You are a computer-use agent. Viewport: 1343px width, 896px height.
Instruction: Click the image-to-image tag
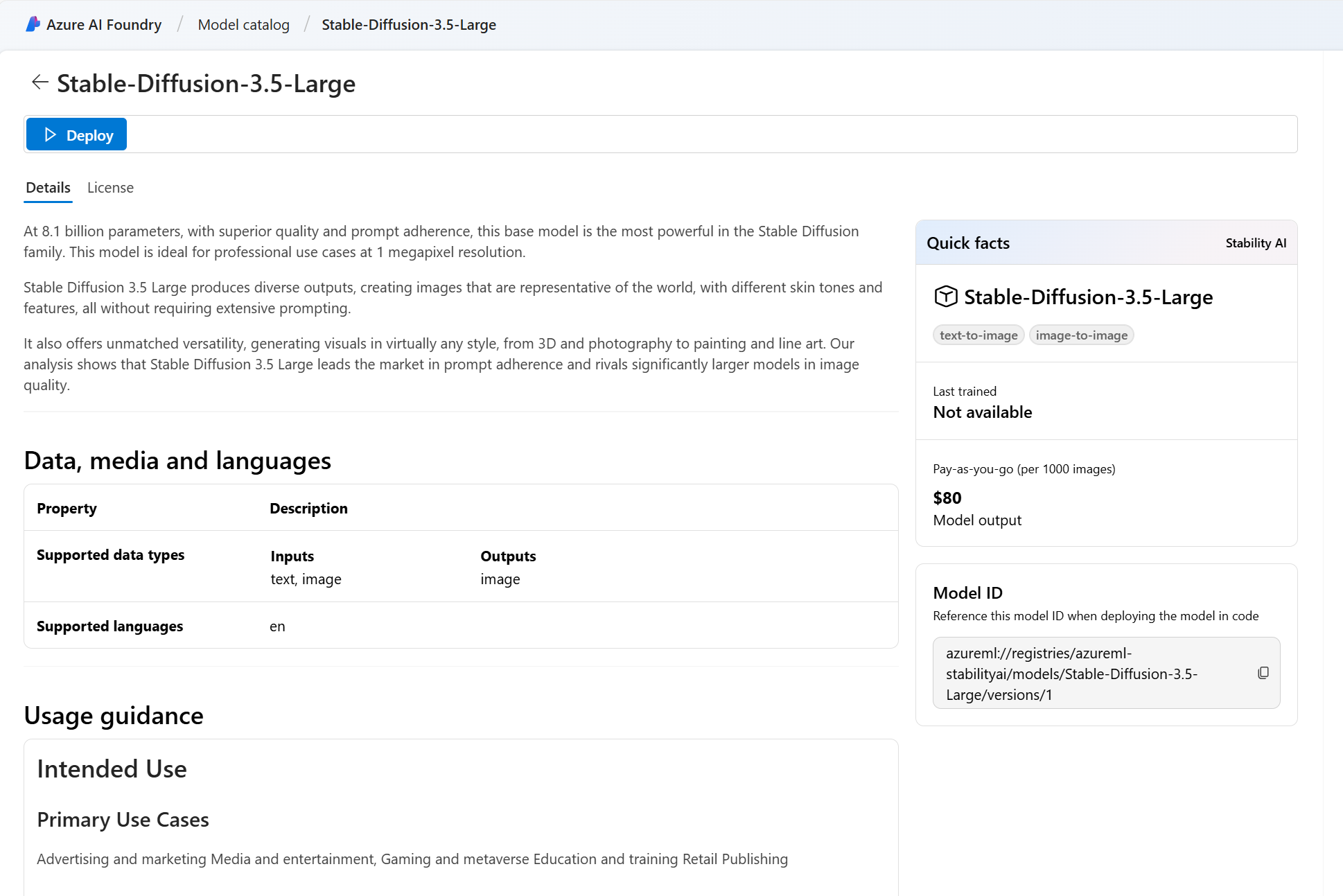coord(1081,335)
